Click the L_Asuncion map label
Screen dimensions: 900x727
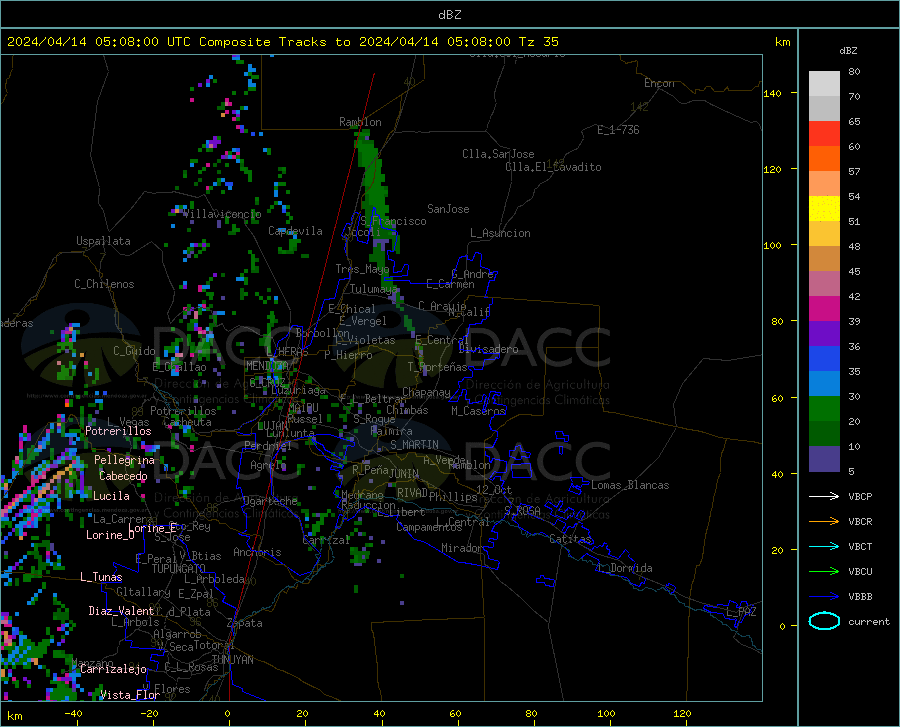(x=500, y=233)
